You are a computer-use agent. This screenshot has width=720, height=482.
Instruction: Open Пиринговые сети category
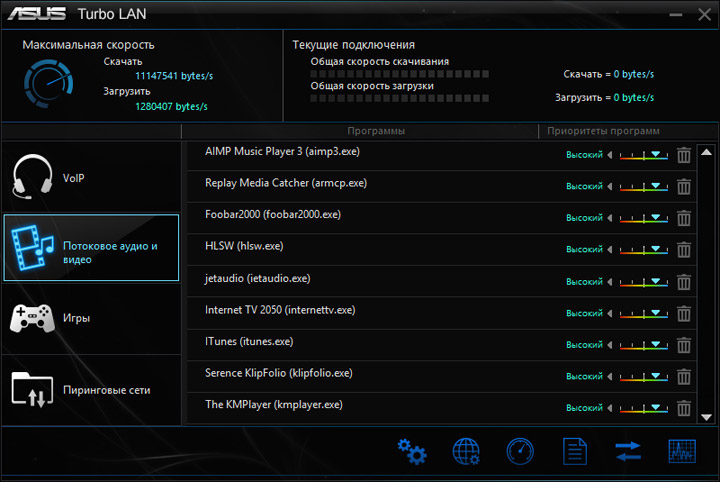[91, 390]
